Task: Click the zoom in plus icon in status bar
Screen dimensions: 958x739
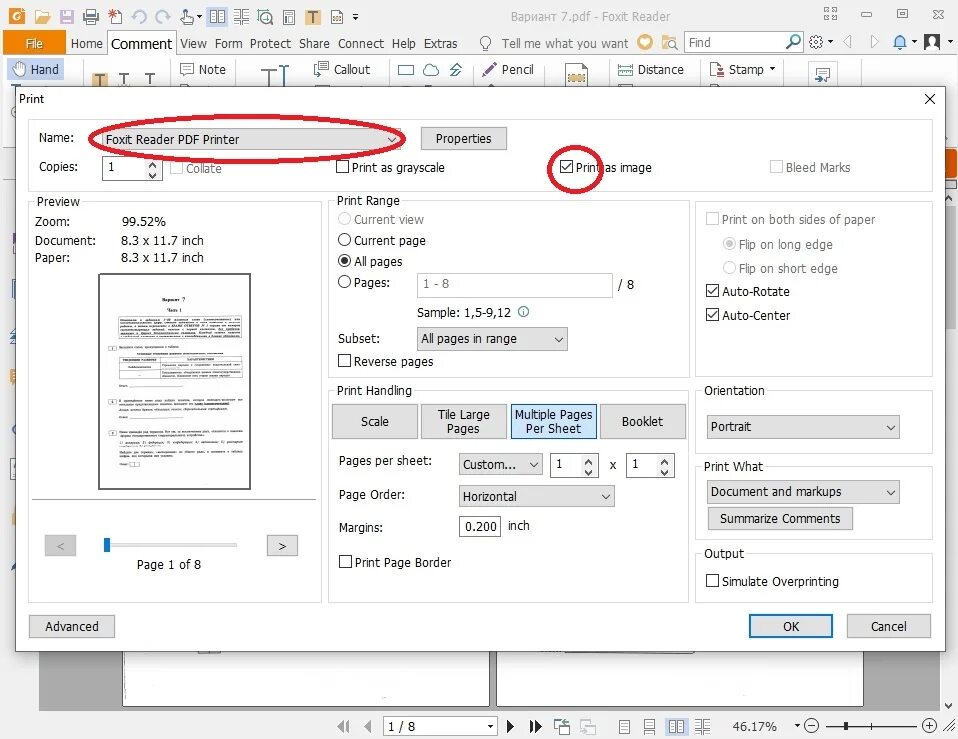Action: point(929,726)
